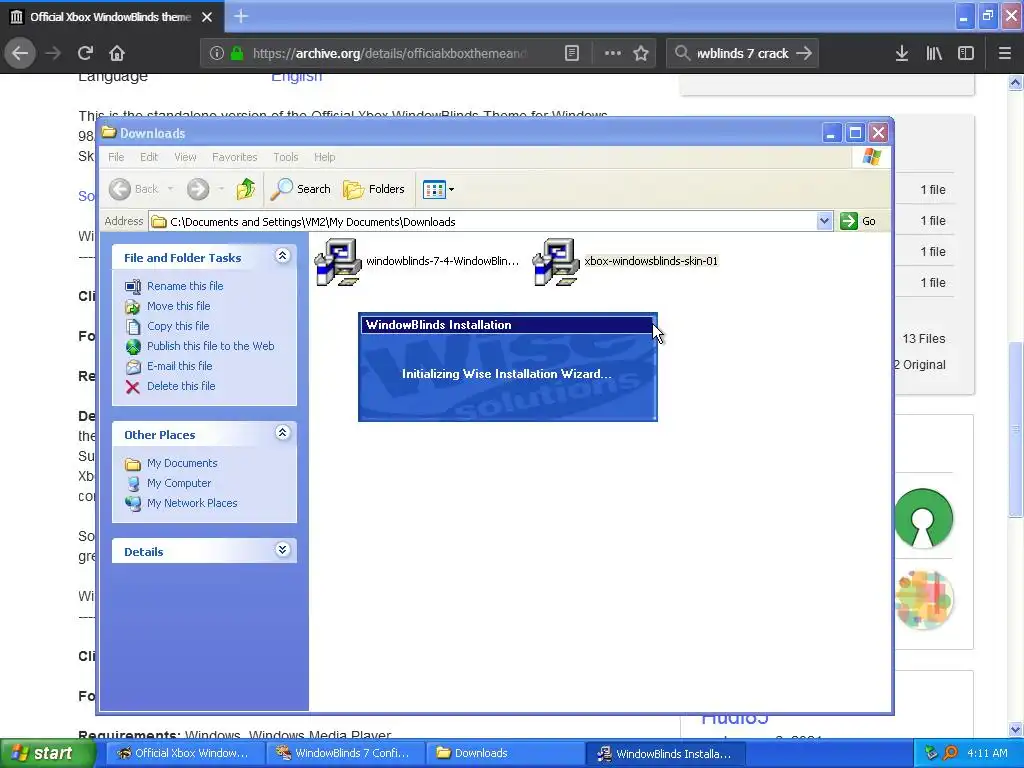The width and height of the screenshot is (1024, 768).
Task: Open My Documents from Other Places
Action: [x=182, y=463]
